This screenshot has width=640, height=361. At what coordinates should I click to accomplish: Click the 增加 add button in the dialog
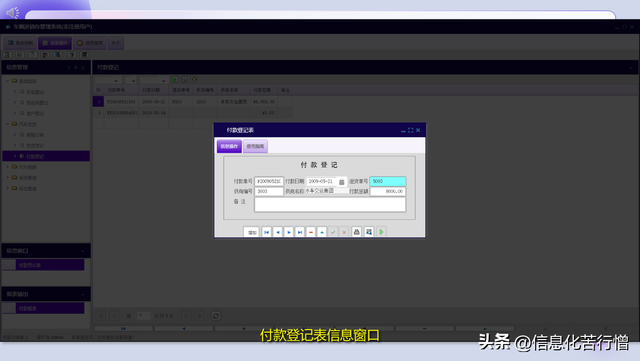(x=251, y=232)
